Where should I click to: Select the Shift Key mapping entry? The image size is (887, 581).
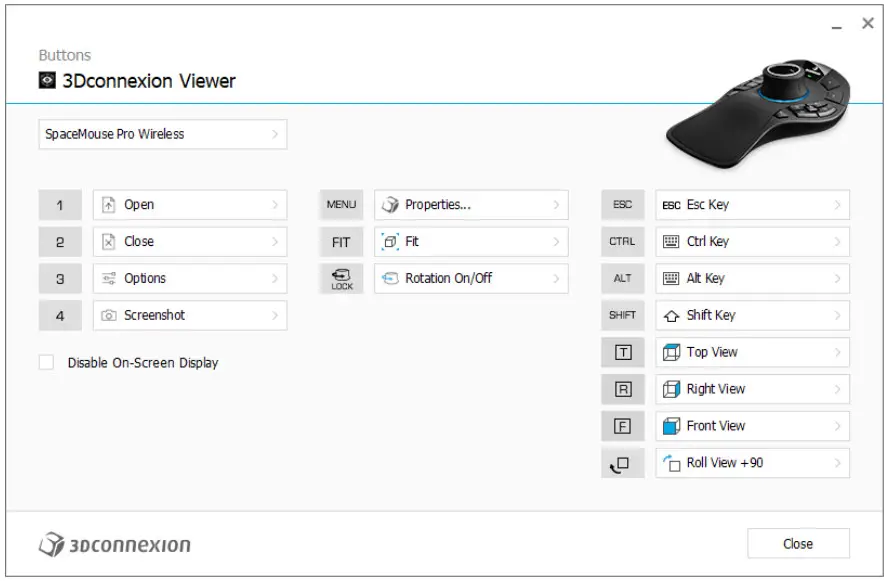752,315
